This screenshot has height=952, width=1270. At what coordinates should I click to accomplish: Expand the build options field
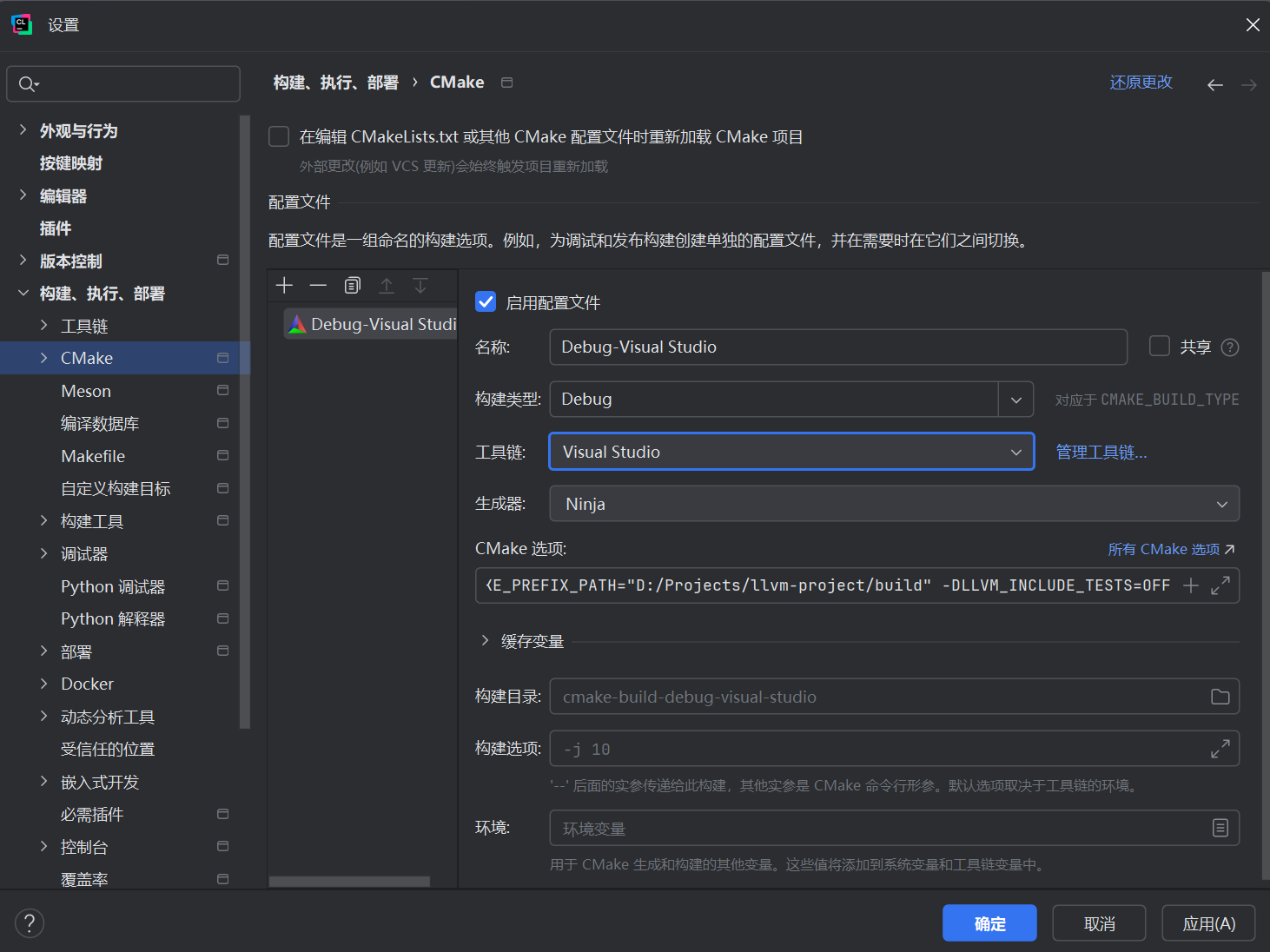coord(1220,749)
